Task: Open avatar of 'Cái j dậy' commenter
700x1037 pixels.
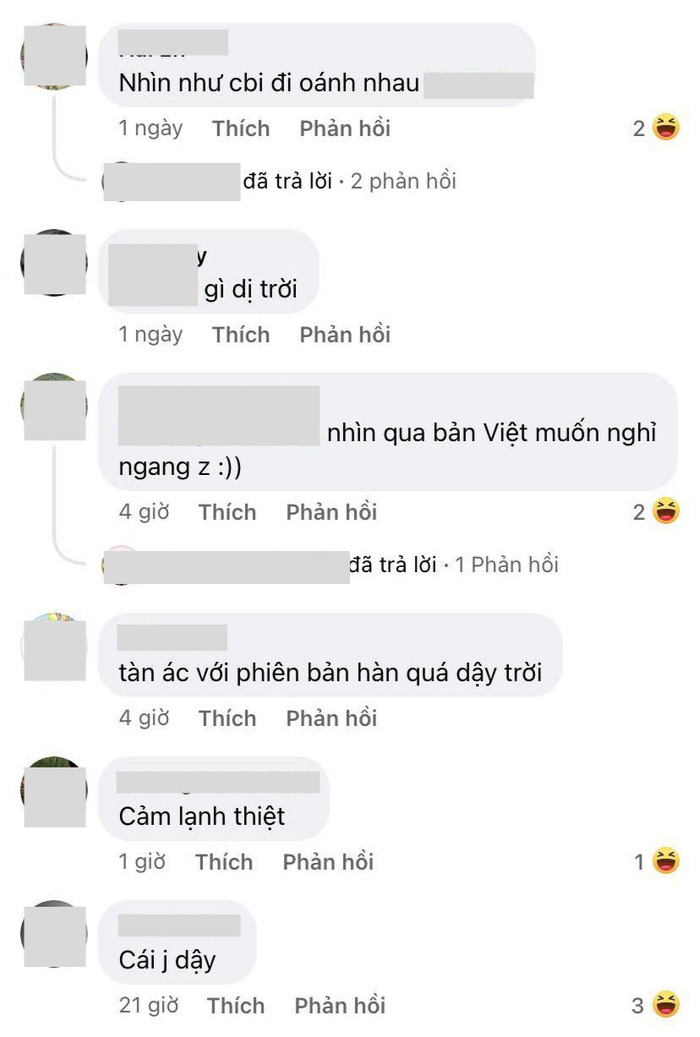Action: pos(54,934)
